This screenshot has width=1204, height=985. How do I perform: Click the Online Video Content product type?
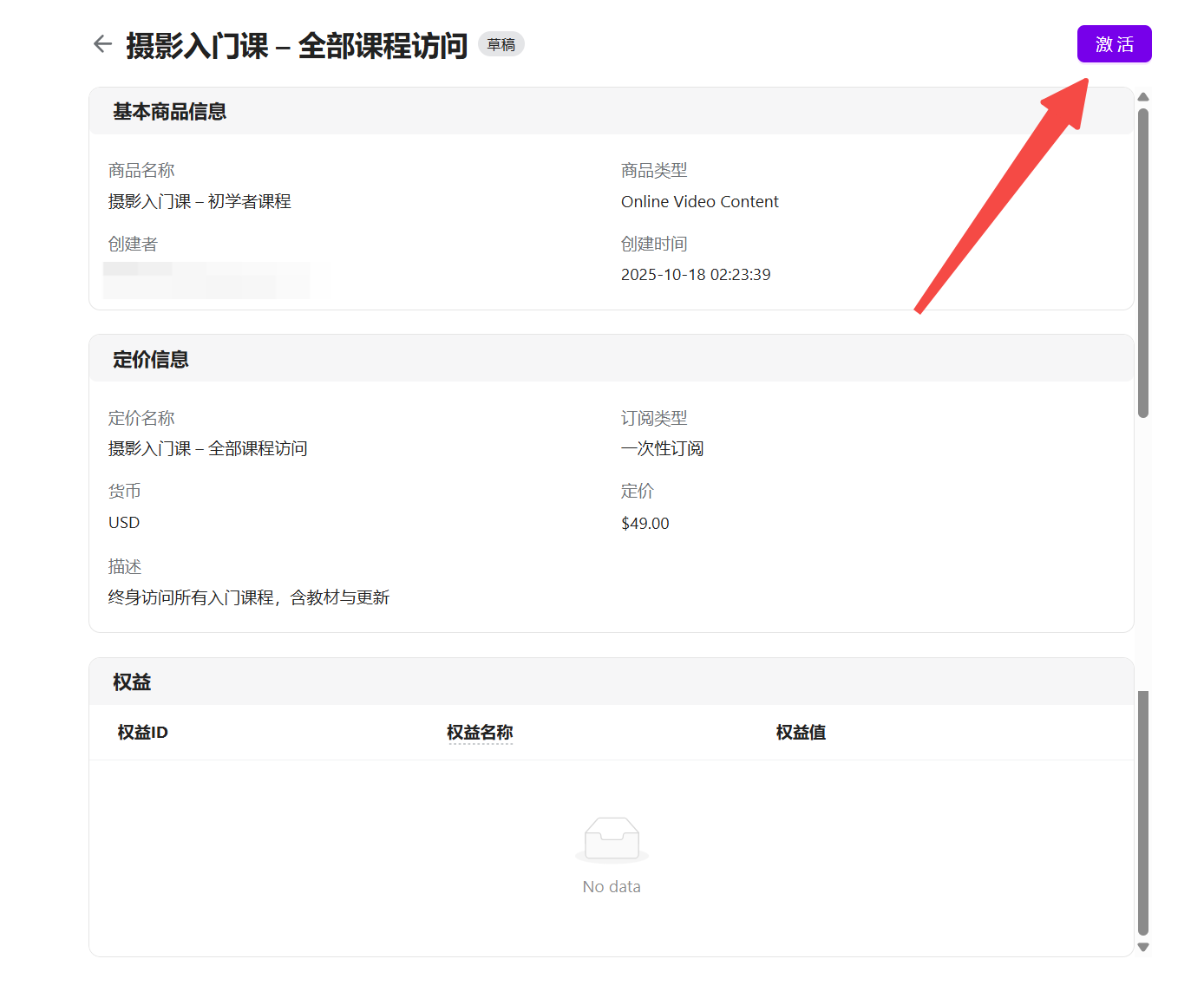(x=699, y=202)
